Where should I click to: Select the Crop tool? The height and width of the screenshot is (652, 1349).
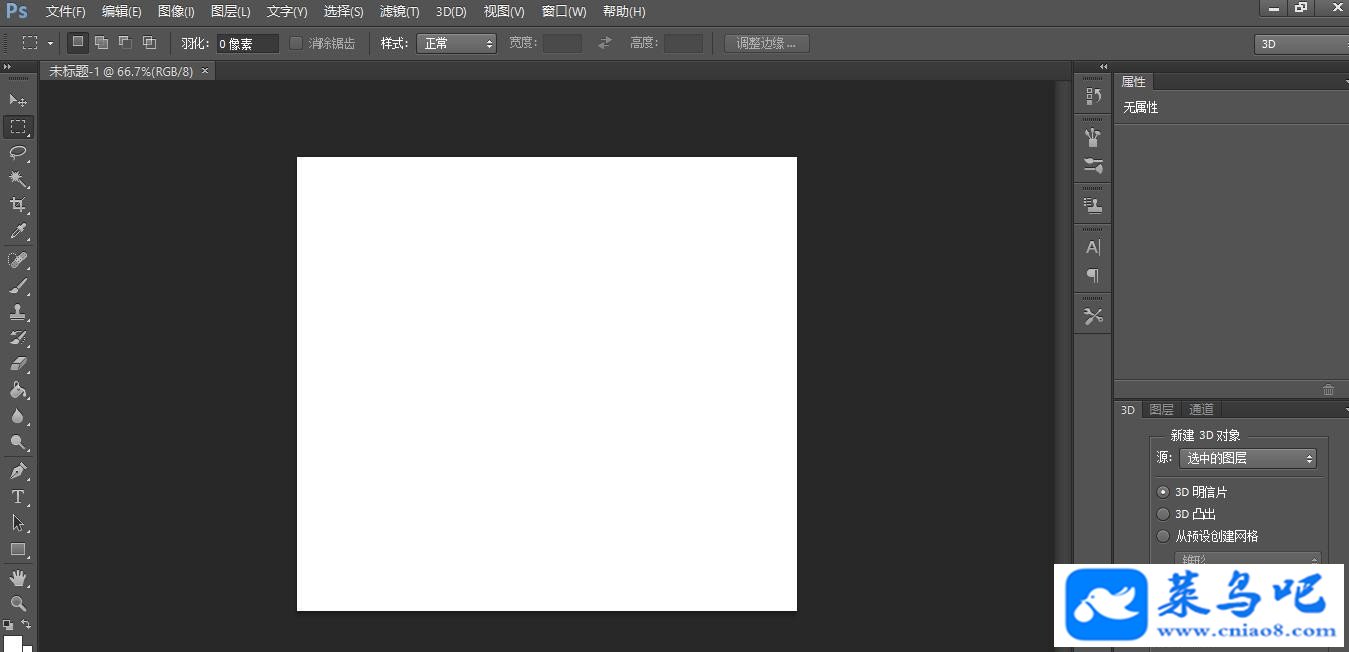[x=18, y=205]
